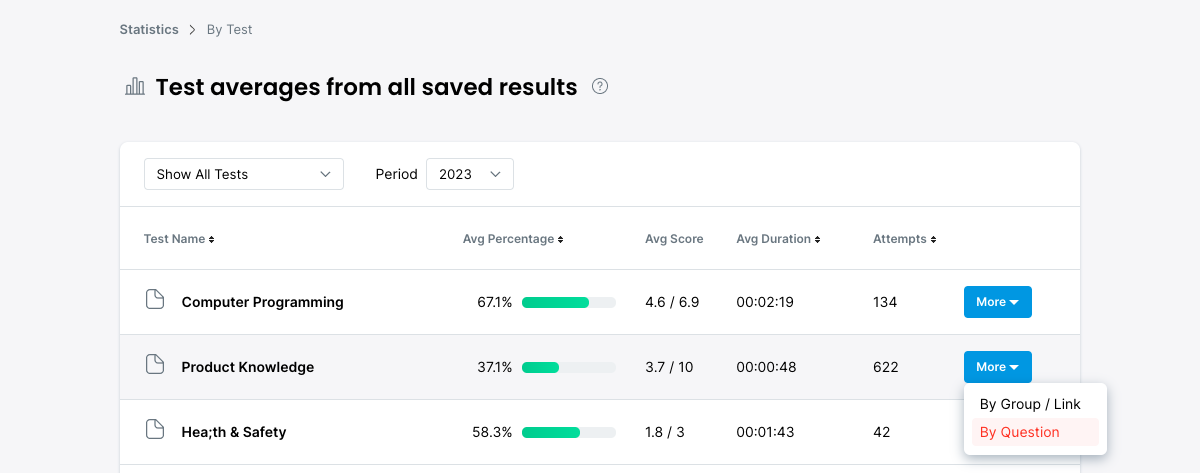The image size is (1200, 473).
Task: Open the Show All Tests dropdown
Action: click(x=244, y=174)
